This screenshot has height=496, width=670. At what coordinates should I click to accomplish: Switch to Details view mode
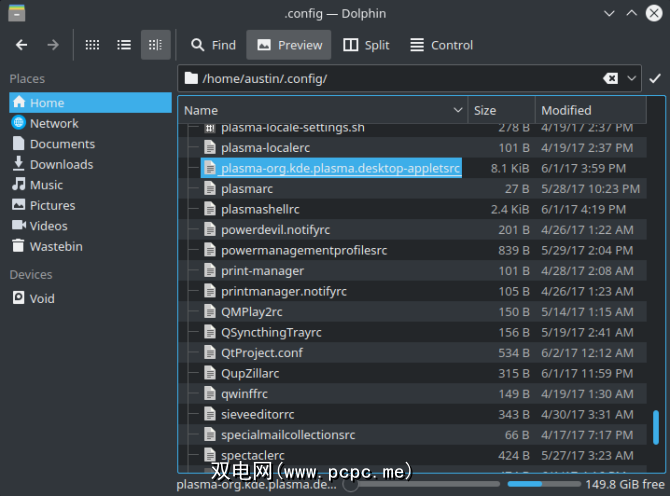pos(155,45)
